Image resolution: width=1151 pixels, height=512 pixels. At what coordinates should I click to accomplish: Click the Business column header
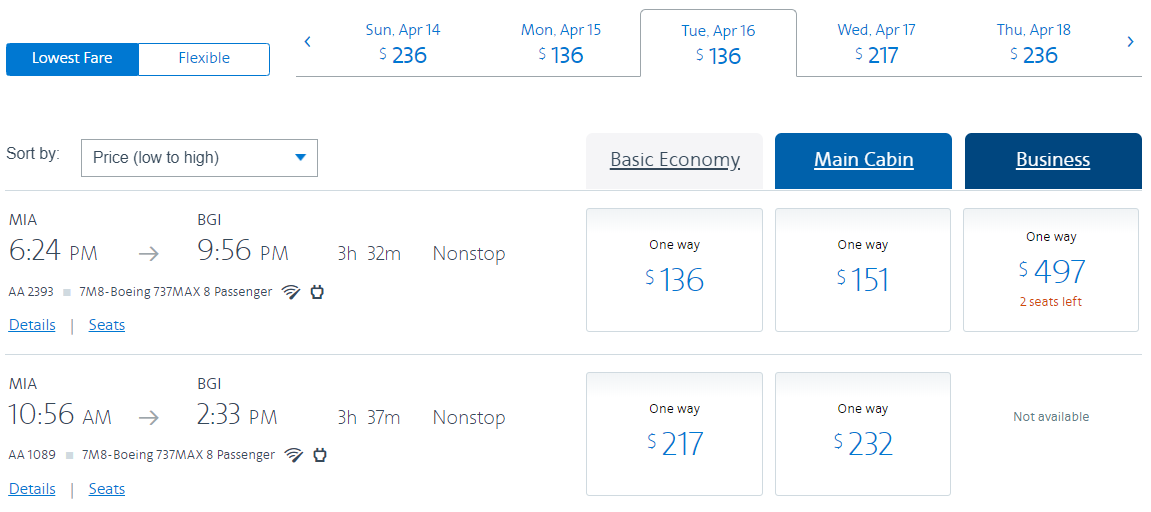pos(1053,160)
